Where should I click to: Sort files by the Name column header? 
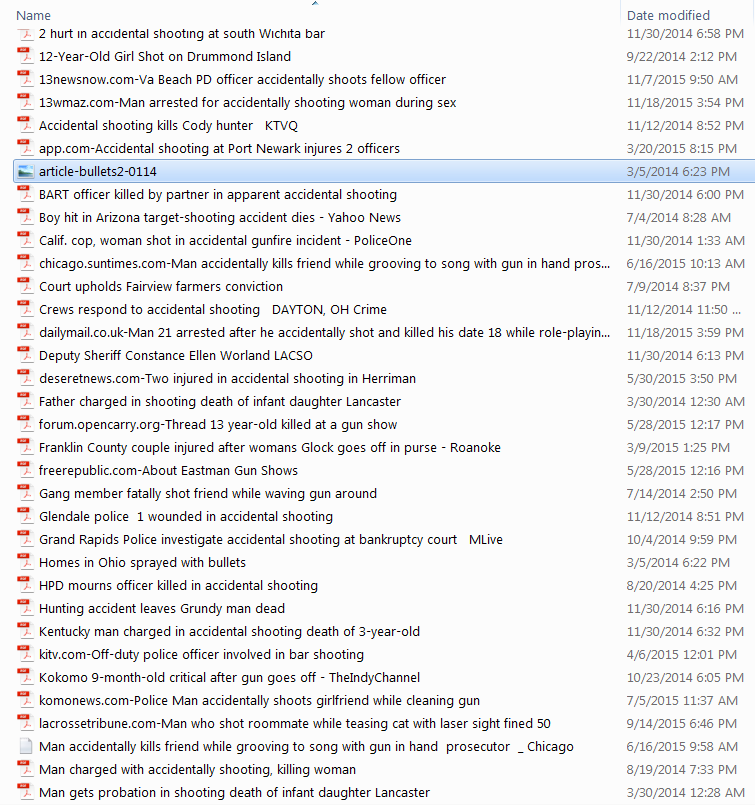[34, 15]
